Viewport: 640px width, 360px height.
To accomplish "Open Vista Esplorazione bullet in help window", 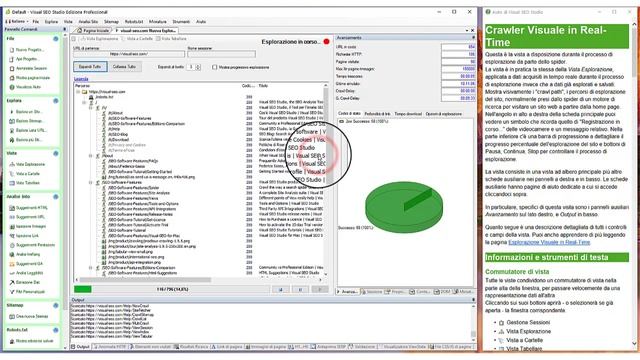I will pyautogui.click(x=528, y=331).
